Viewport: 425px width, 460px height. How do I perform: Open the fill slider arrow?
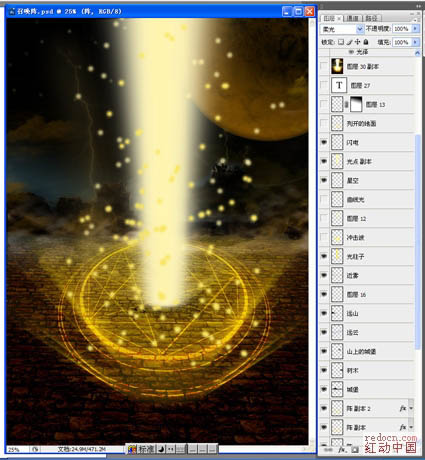pos(415,42)
